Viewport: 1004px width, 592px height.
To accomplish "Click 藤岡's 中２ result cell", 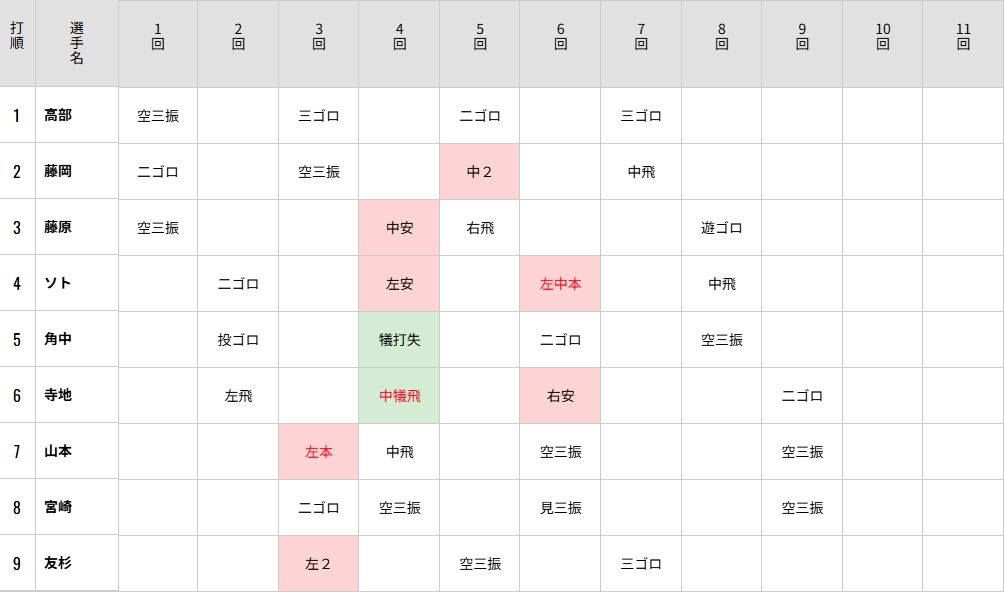I will [x=480, y=171].
